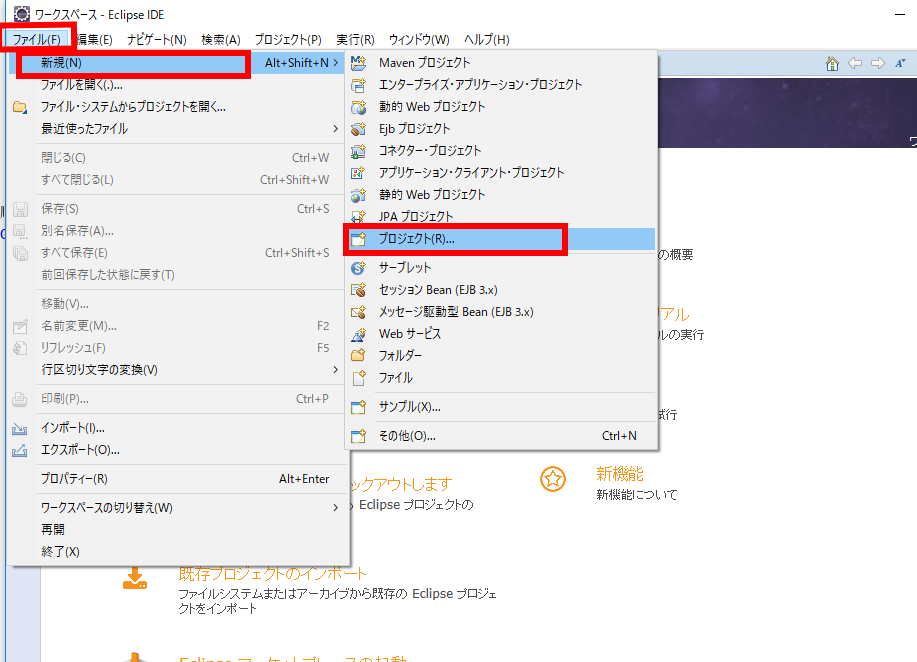Click the サーブレット icon

point(358,268)
